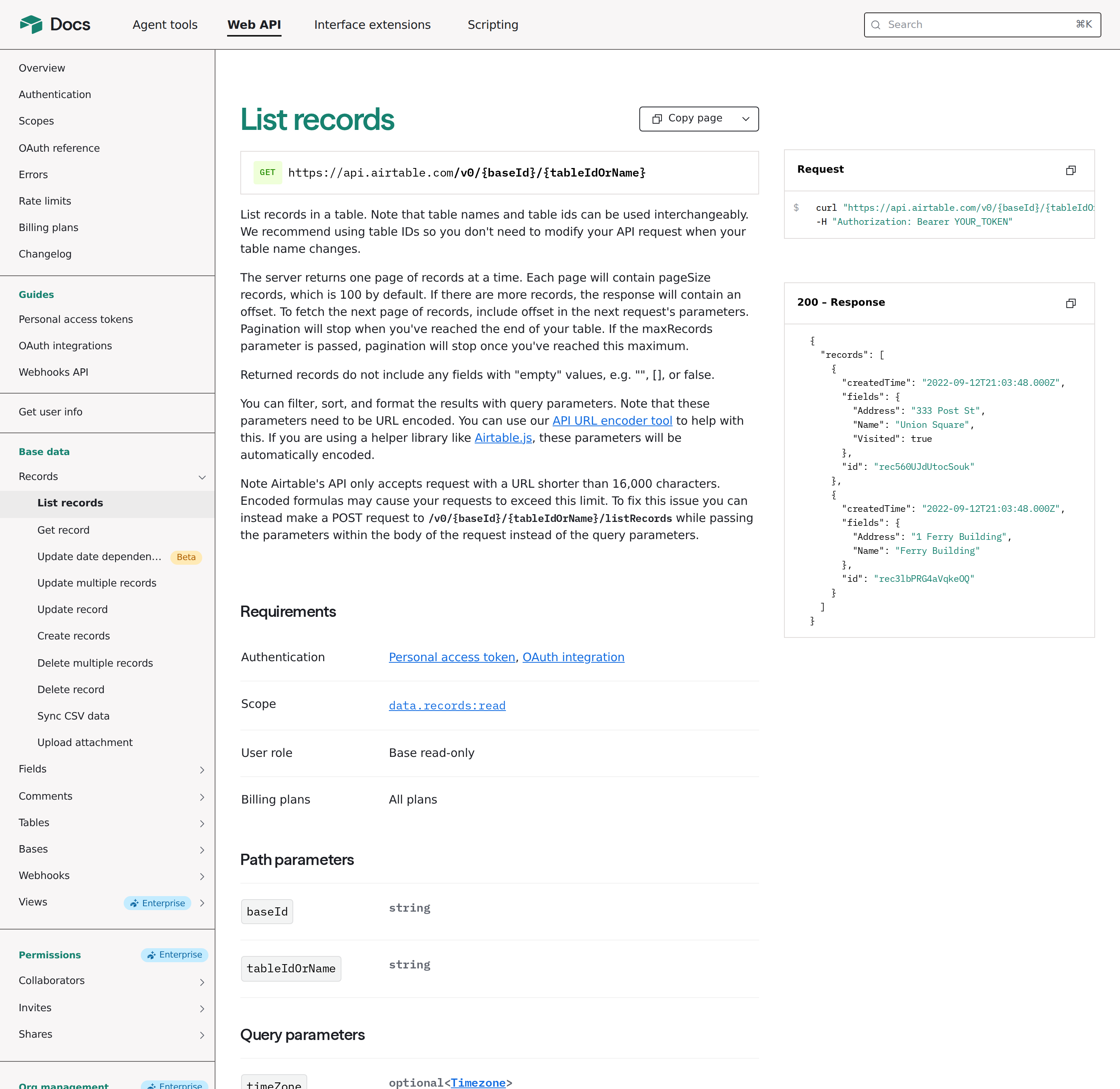The image size is (1120, 1089).
Task: Open Update record page
Action: point(72,609)
